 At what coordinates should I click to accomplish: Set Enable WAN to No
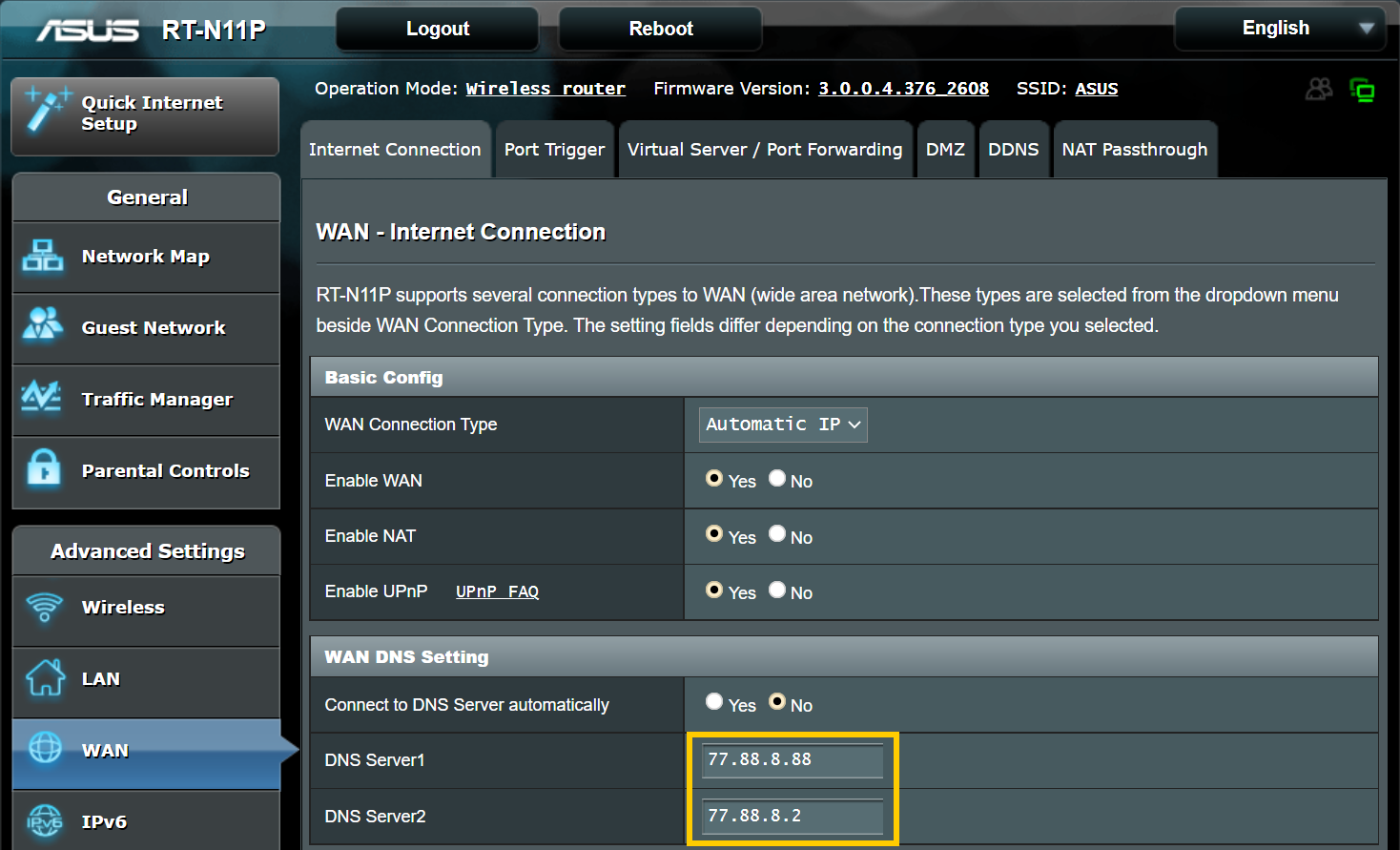[777, 479]
